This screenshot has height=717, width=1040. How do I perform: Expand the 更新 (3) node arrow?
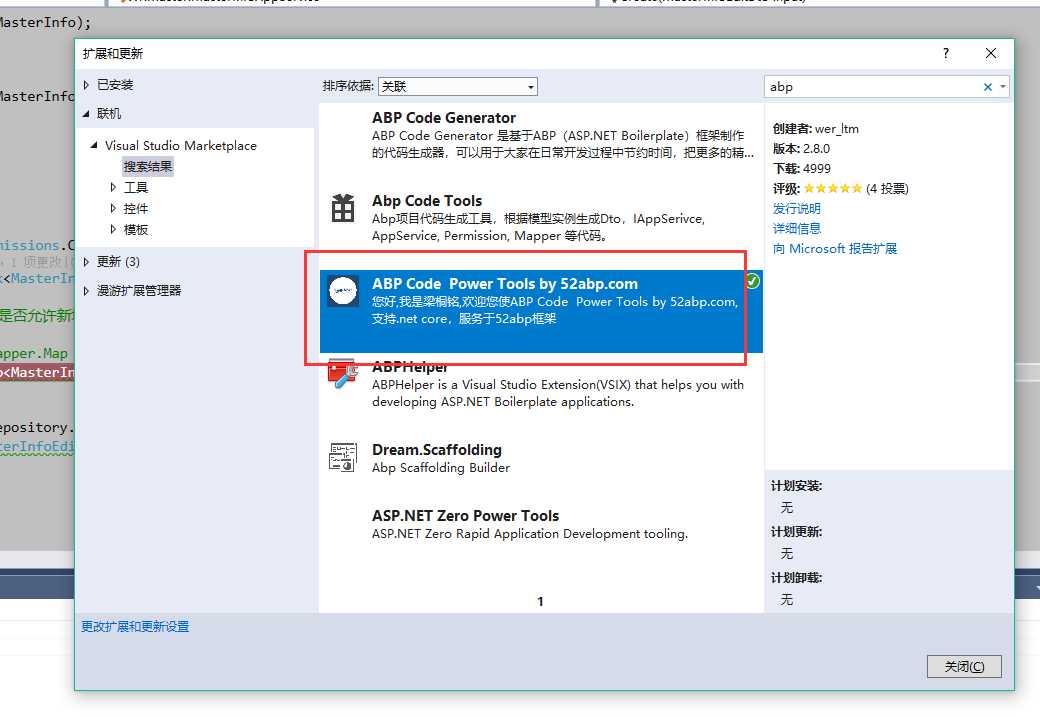tap(86, 262)
